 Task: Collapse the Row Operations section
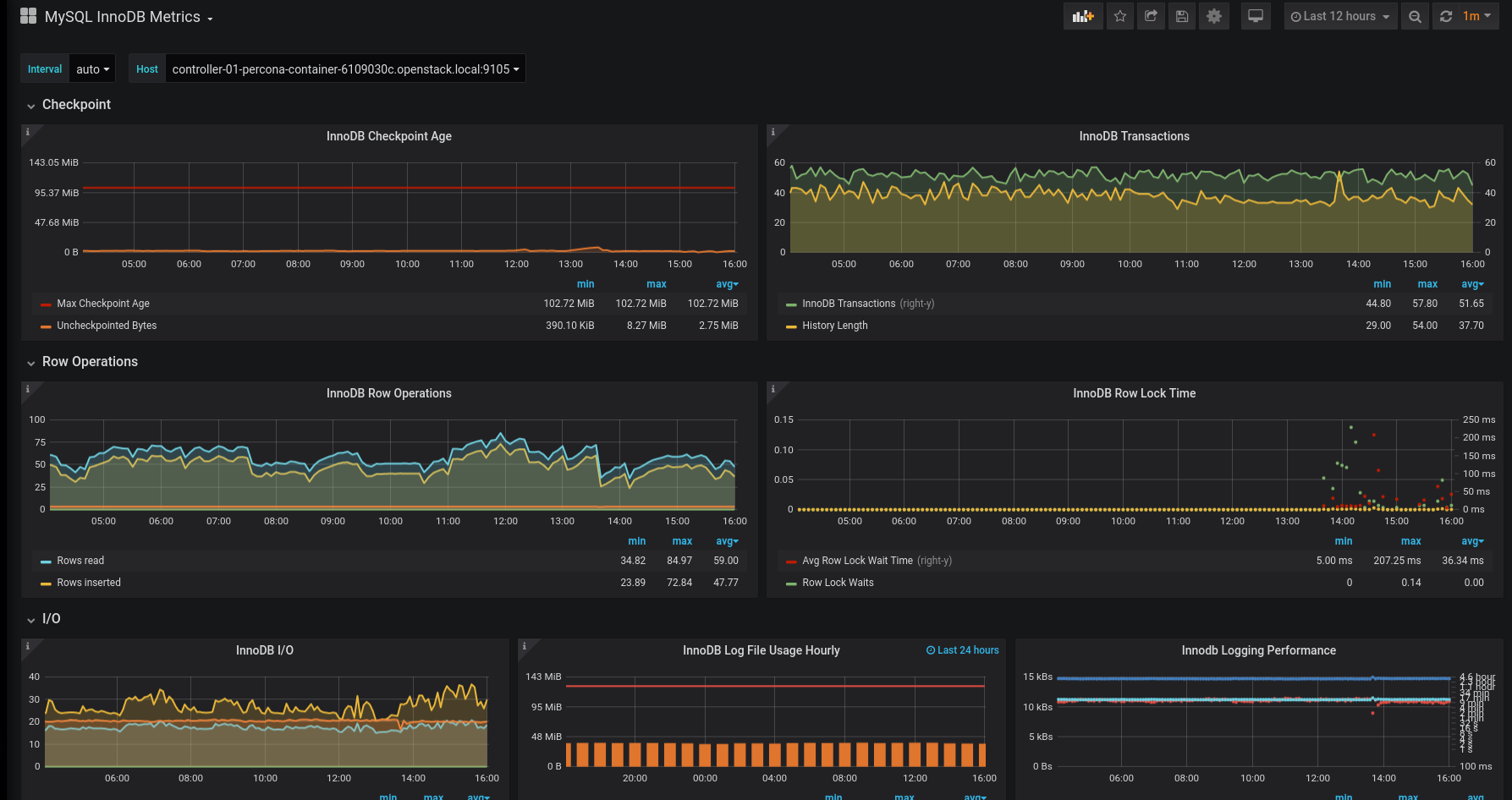click(90, 362)
